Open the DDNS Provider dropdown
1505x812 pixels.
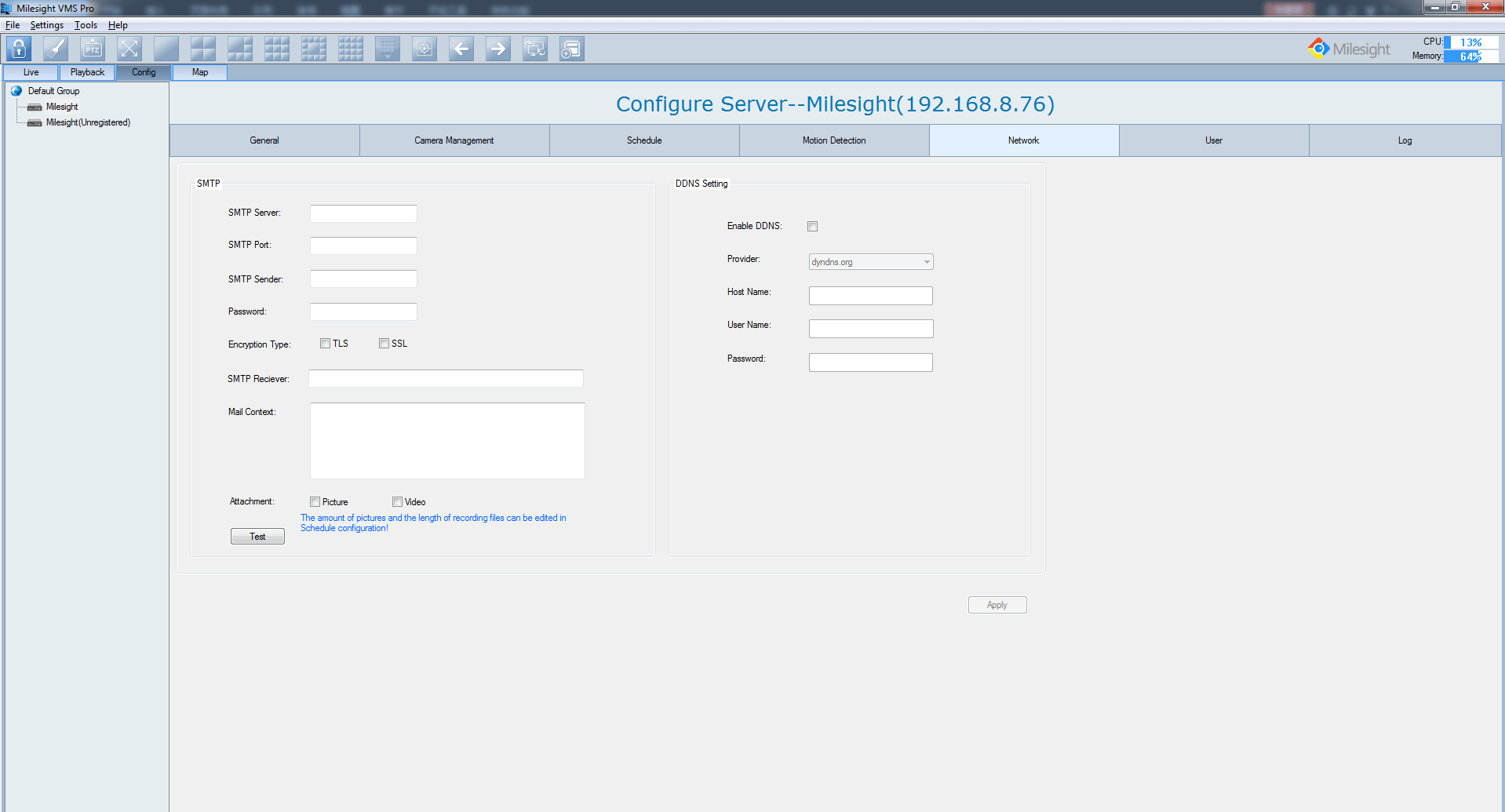871,262
